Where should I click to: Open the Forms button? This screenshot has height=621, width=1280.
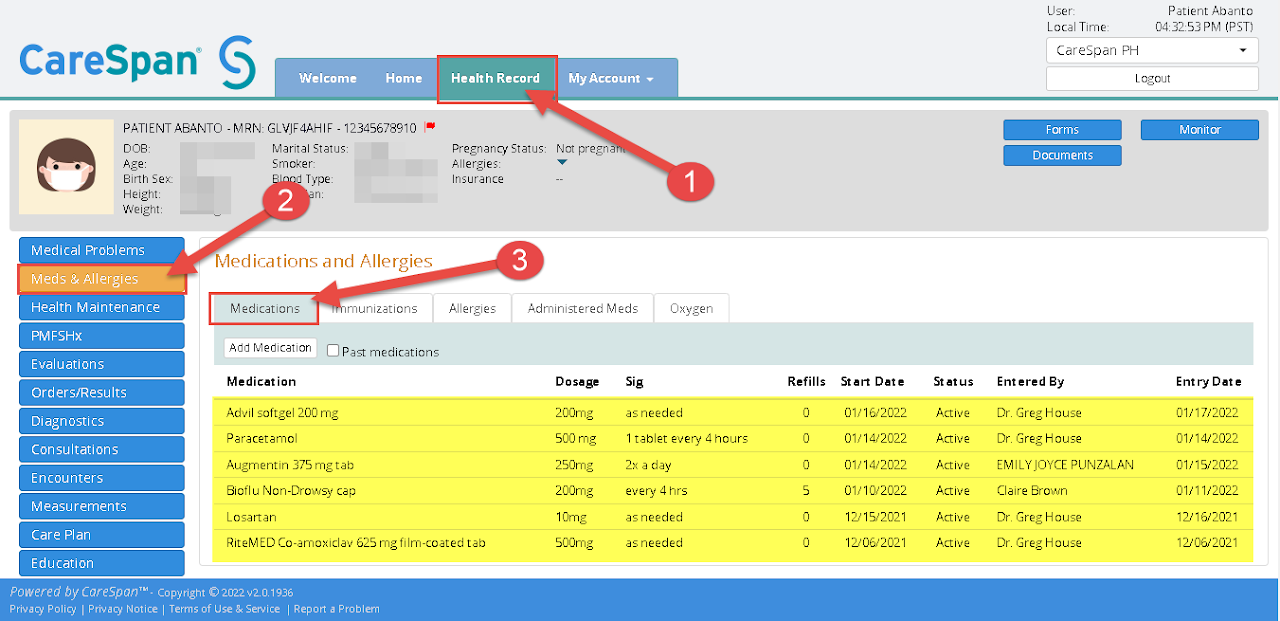click(1062, 129)
